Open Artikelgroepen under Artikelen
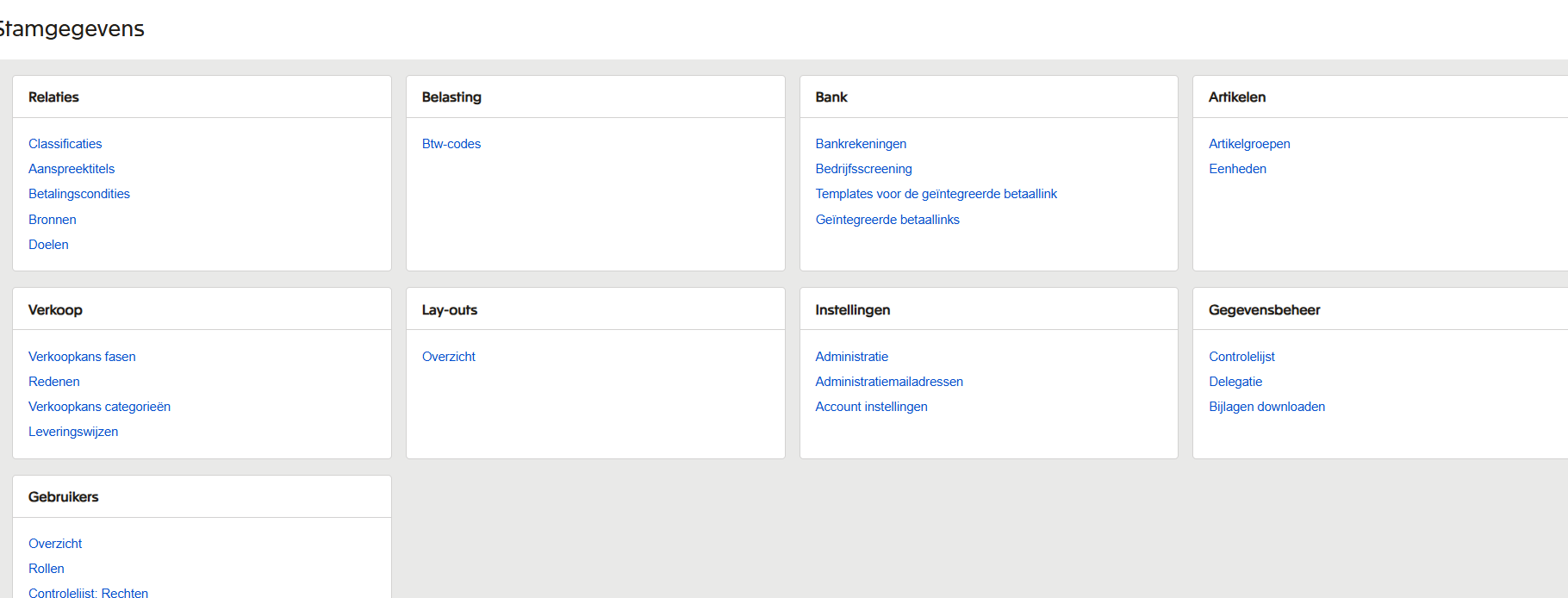This screenshot has height=598, width=1568. tap(1249, 144)
